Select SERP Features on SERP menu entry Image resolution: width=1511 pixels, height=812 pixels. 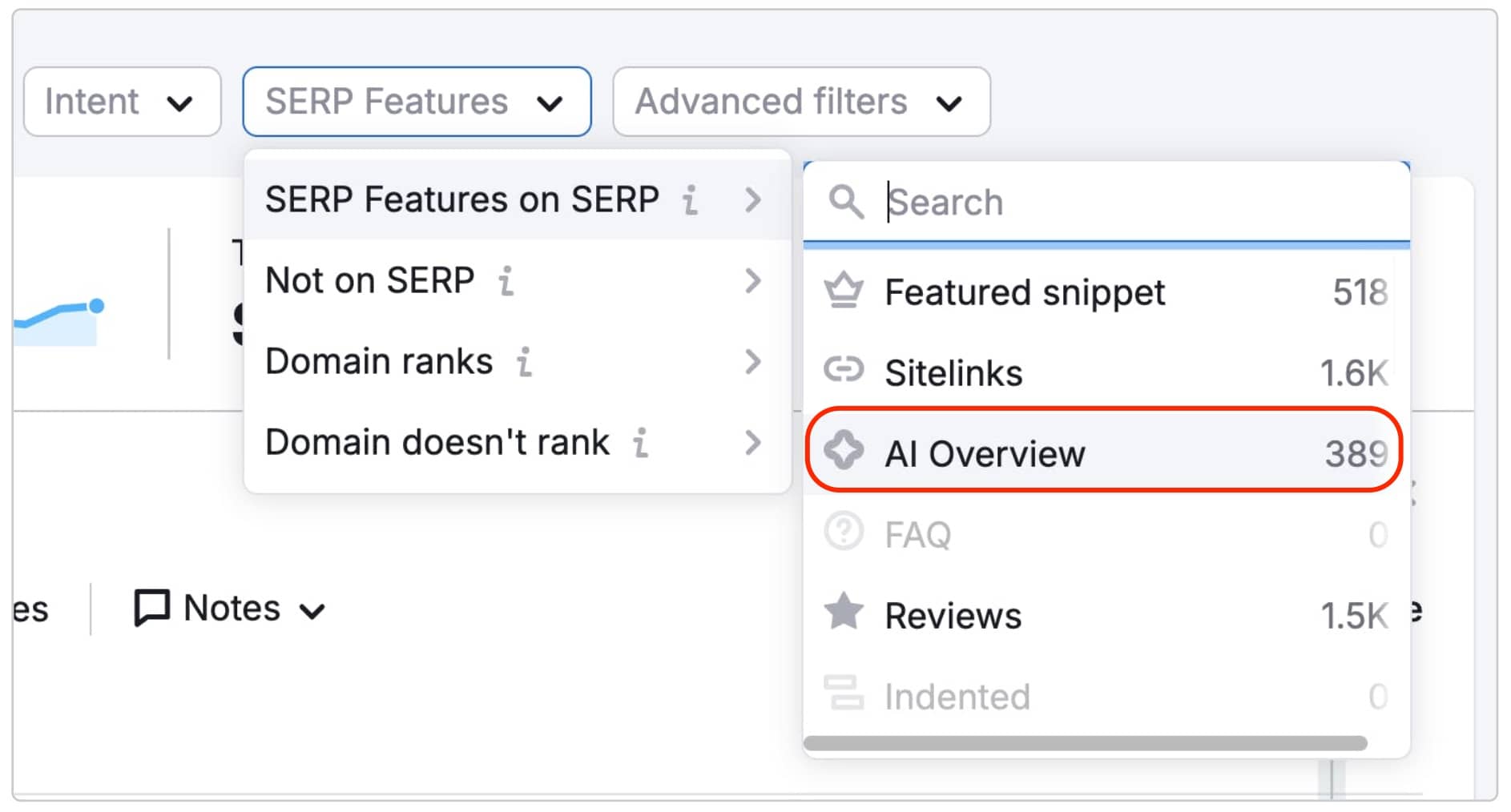click(x=462, y=199)
